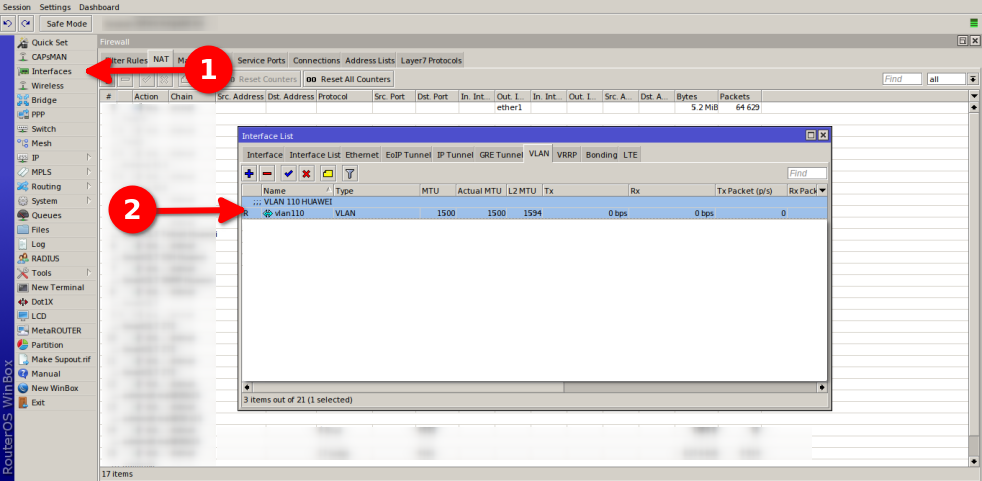Open the Address Lists firewall tab
Image resolution: width=982 pixels, height=481 pixels.
coord(370,60)
